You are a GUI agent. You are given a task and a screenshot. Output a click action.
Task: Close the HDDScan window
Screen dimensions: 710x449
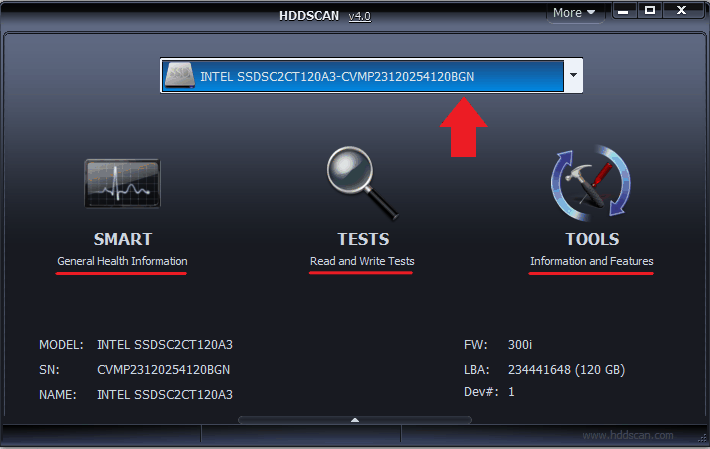pyautogui.click(x=681, y=11)
